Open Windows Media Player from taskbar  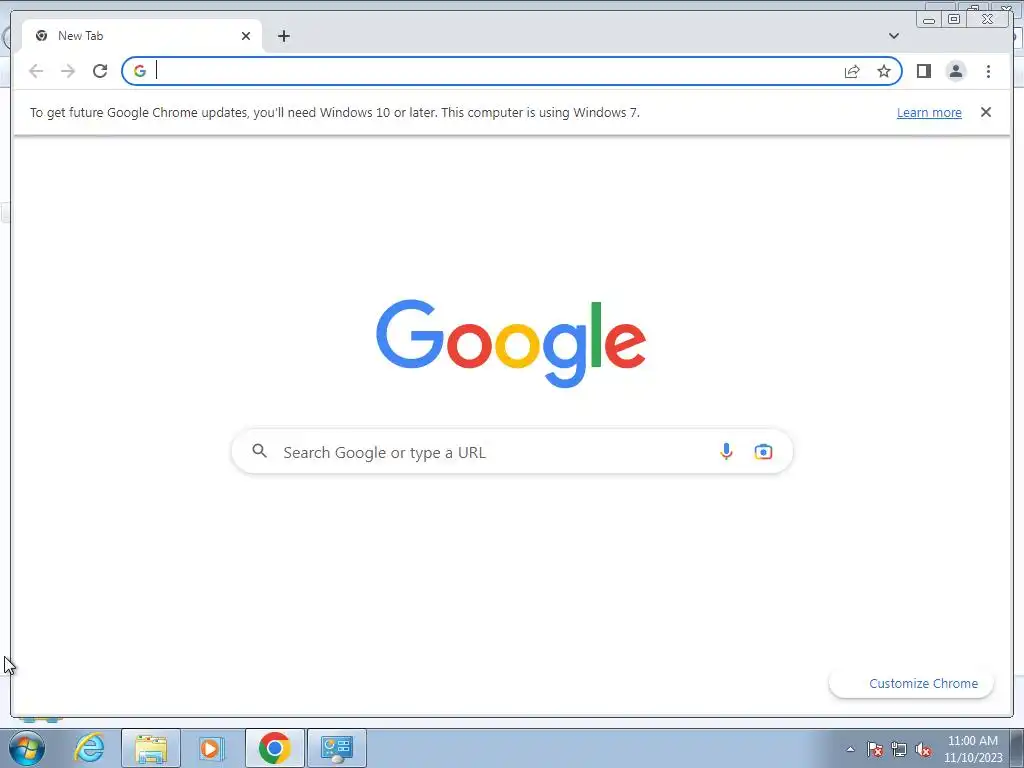[212, 748]
